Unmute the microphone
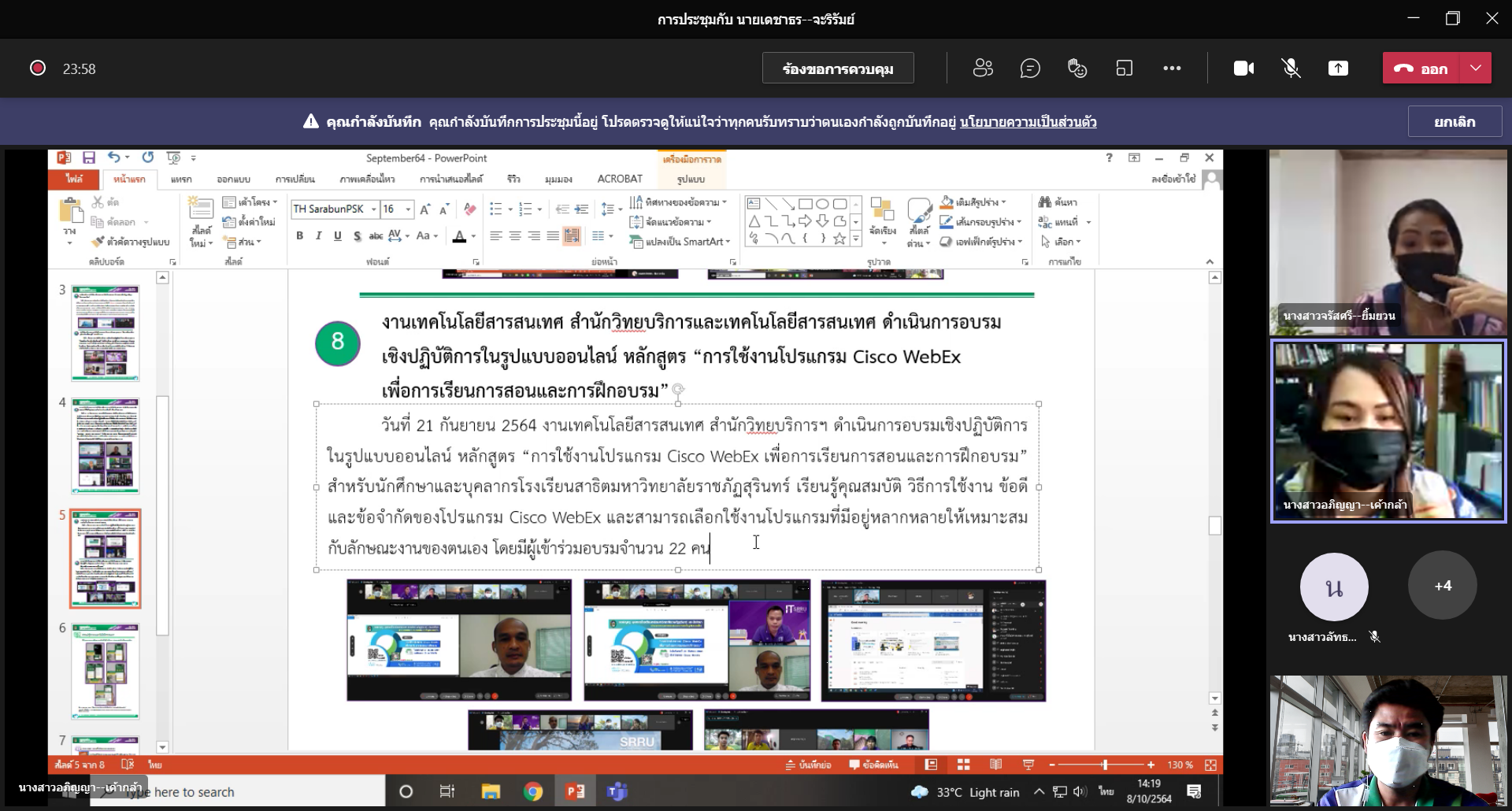Screen dimensions: 1512x811 pyautogui.click(x=1291, y=69)
